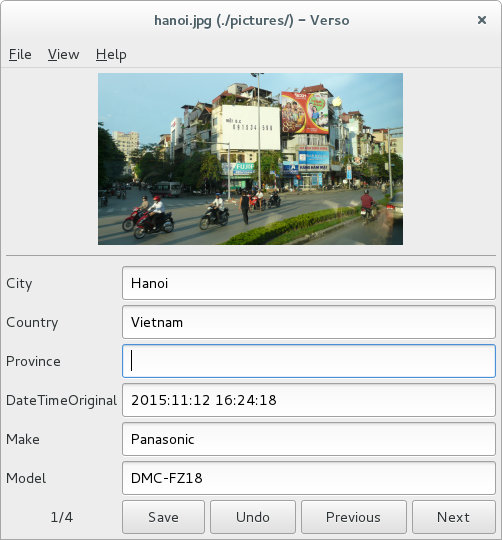Click the Model label
This screenshot has width=502, height=540.
[26, 478]
